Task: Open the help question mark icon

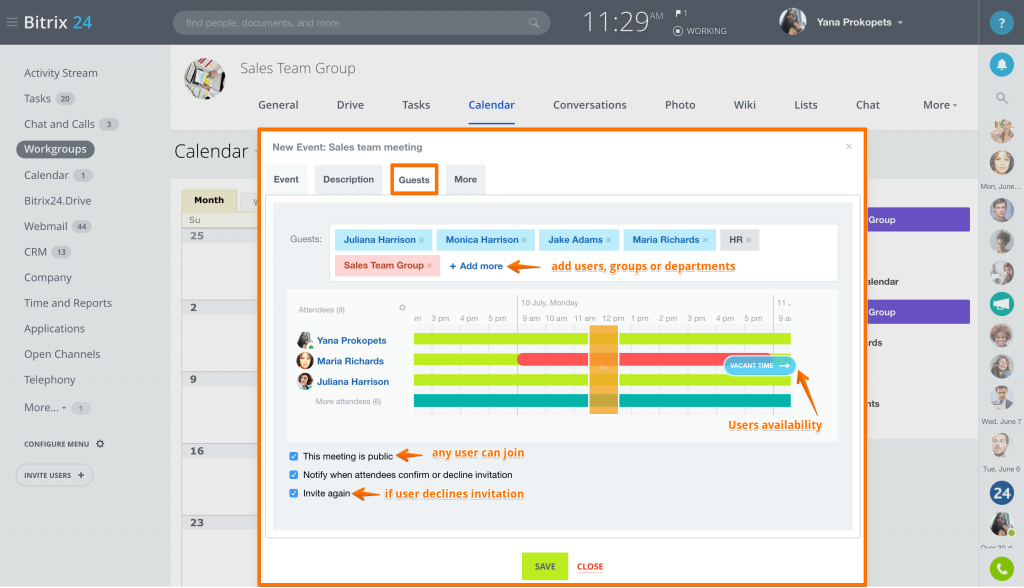Action: pyautogui.click(x=1001, y=23)
